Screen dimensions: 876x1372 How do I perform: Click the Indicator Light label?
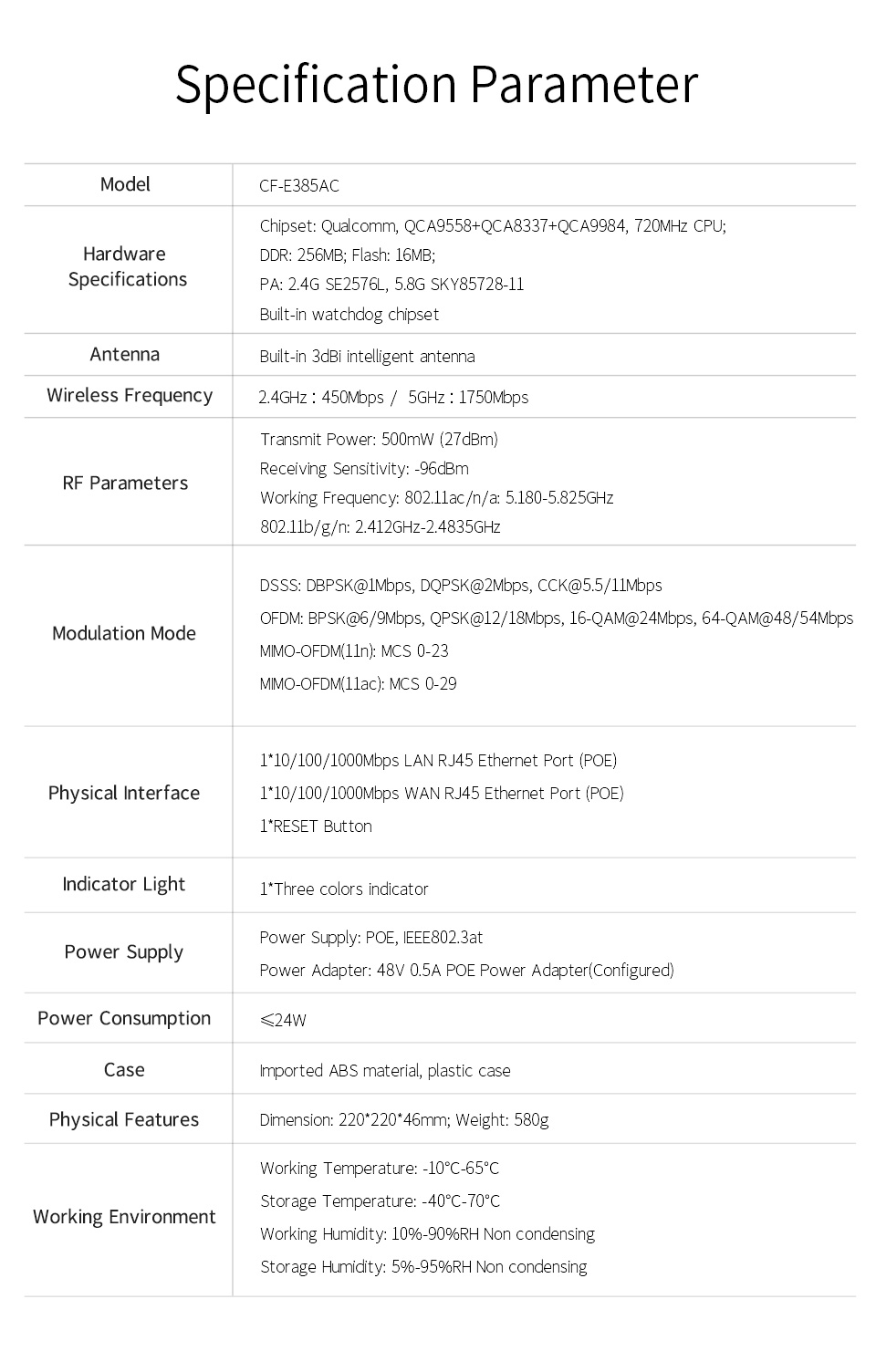point(124,884)
